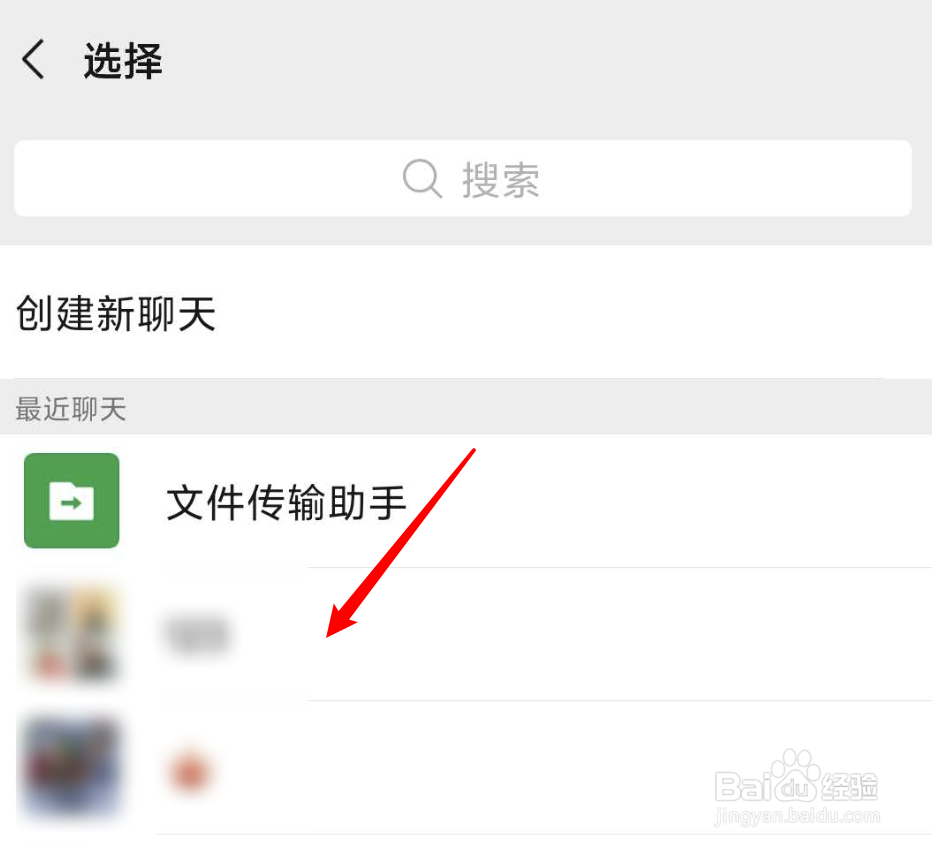
Task: Choose the blurred group avatar below 文件传输助手
Action: coord(71,633)
